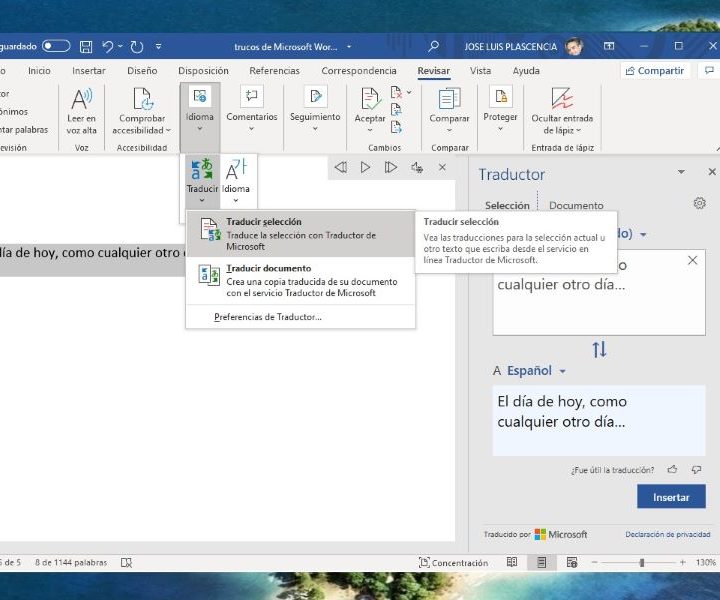This screenshot has width=720, height=600.
Task: Click the source text box in Traductor
Action: click(x=599, y=292)
